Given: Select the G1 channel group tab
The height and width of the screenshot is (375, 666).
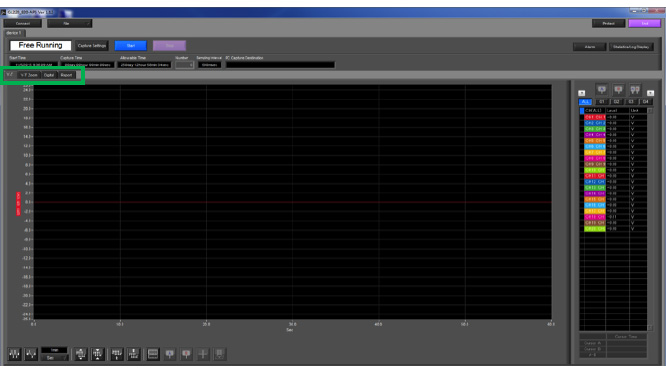Looking at the screenshot, I should coord(602,102).
